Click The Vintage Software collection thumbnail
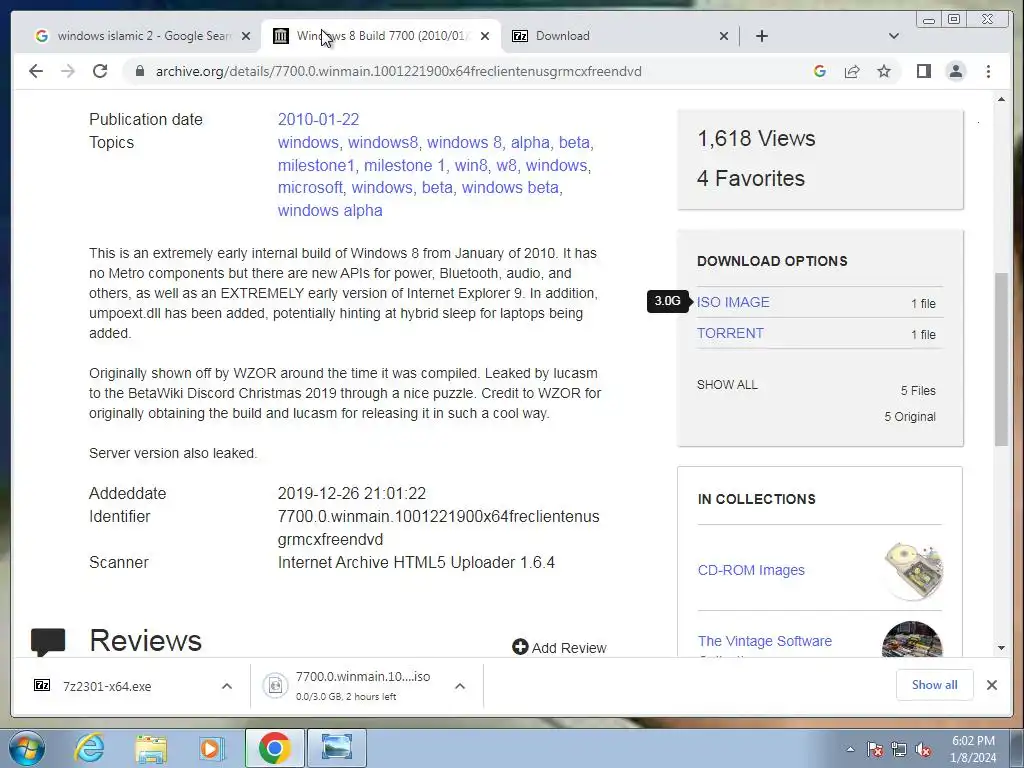The image size is (1024, 768). click(x=912, y=639)
